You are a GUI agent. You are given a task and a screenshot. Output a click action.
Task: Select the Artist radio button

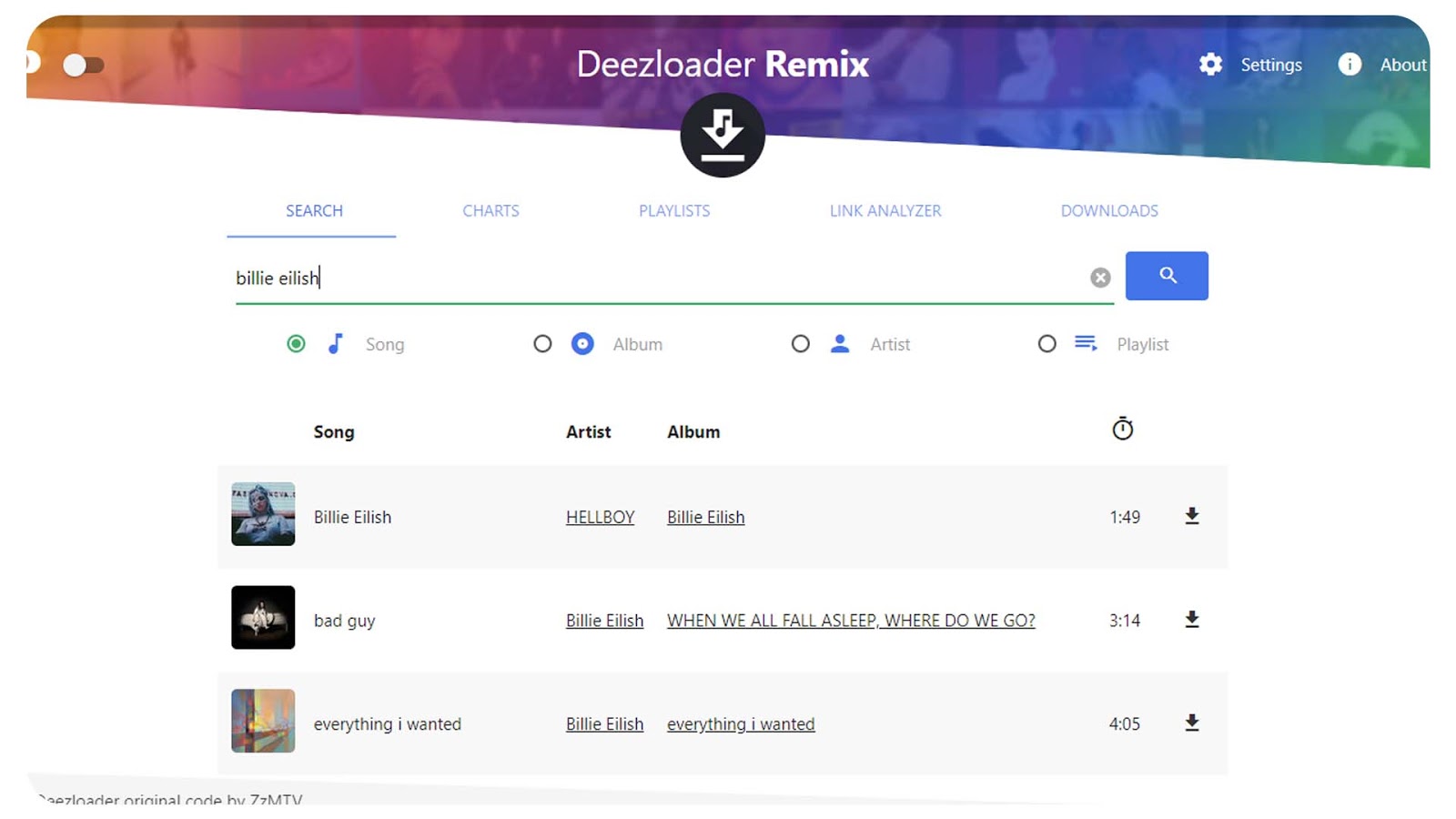point(801,344)
